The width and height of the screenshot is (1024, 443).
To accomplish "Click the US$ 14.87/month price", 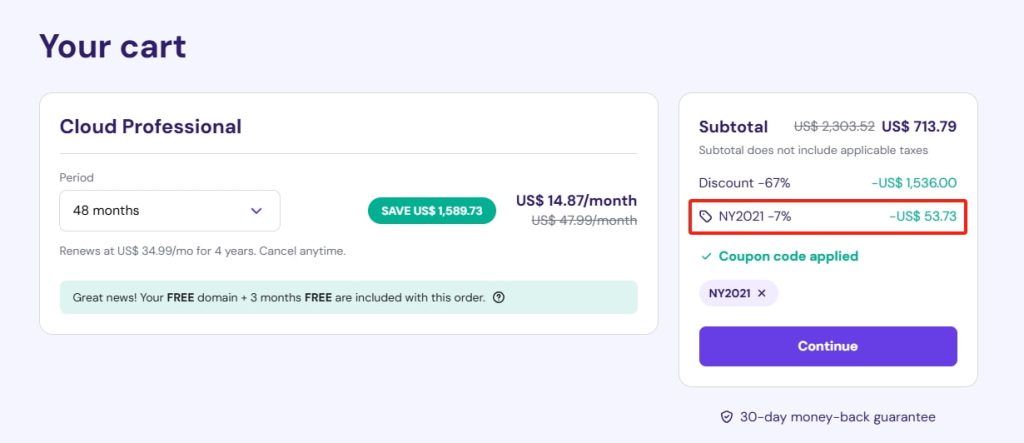I will pyautogui.click(x=576, y=200).
